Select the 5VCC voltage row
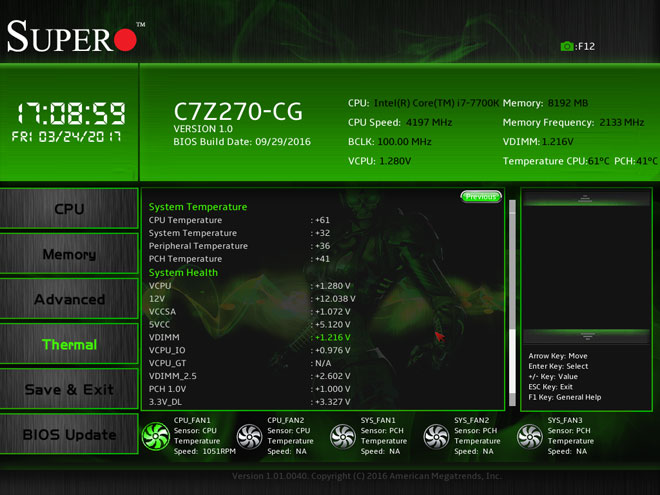 pos(252,325)
